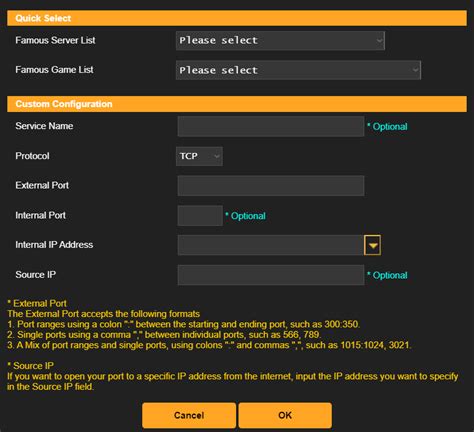Viewport: 474px width, 432px height.
Task: Click the Service Name label
Action: click(44, 126)
